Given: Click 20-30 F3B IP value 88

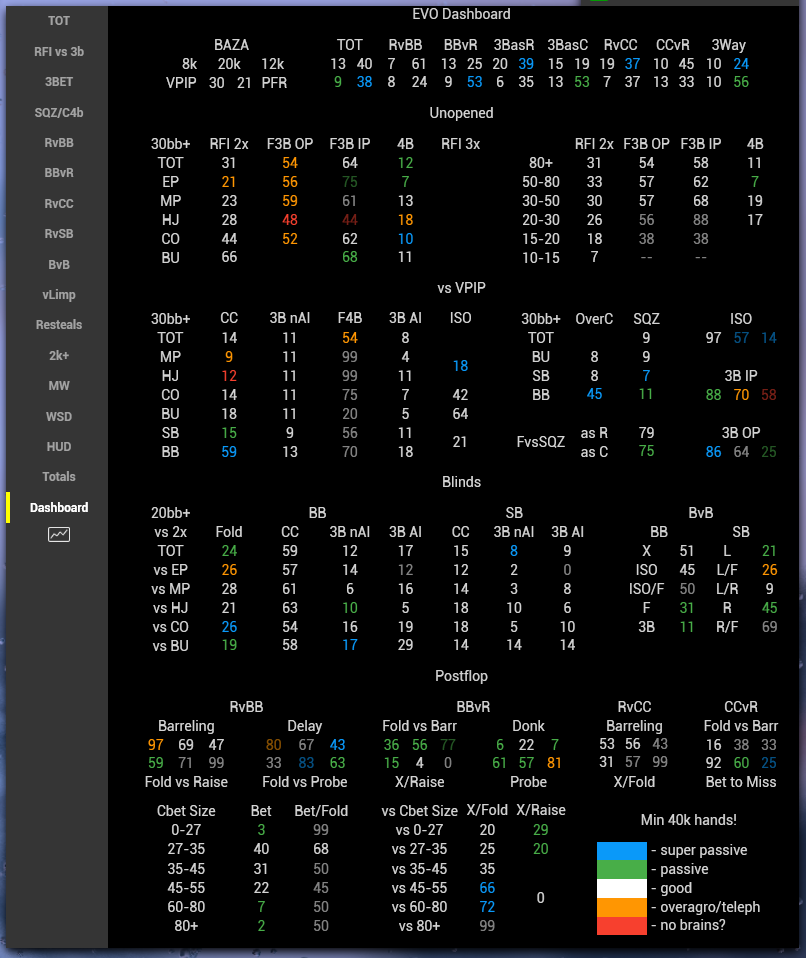Looking at the screenshot, I should point(701,220).
